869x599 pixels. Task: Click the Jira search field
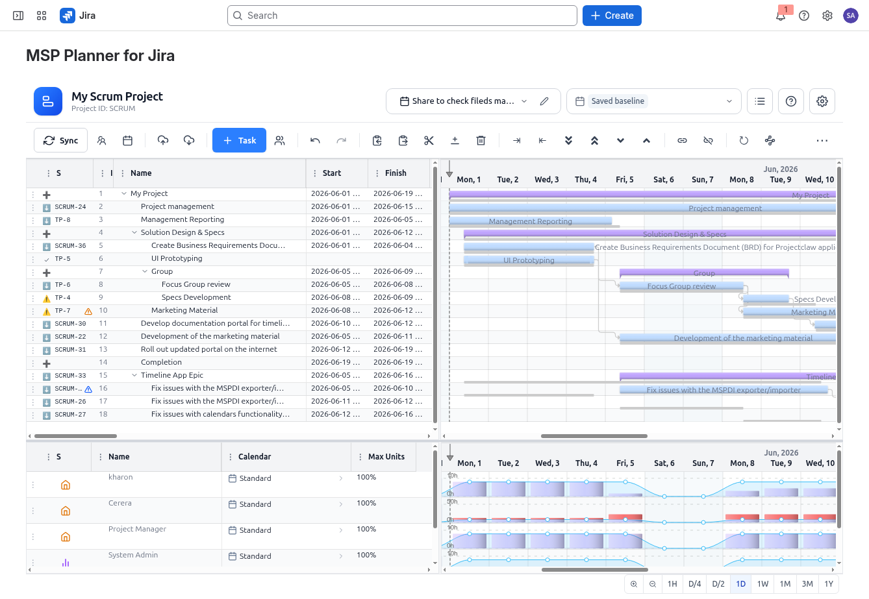tap(402, 16)
